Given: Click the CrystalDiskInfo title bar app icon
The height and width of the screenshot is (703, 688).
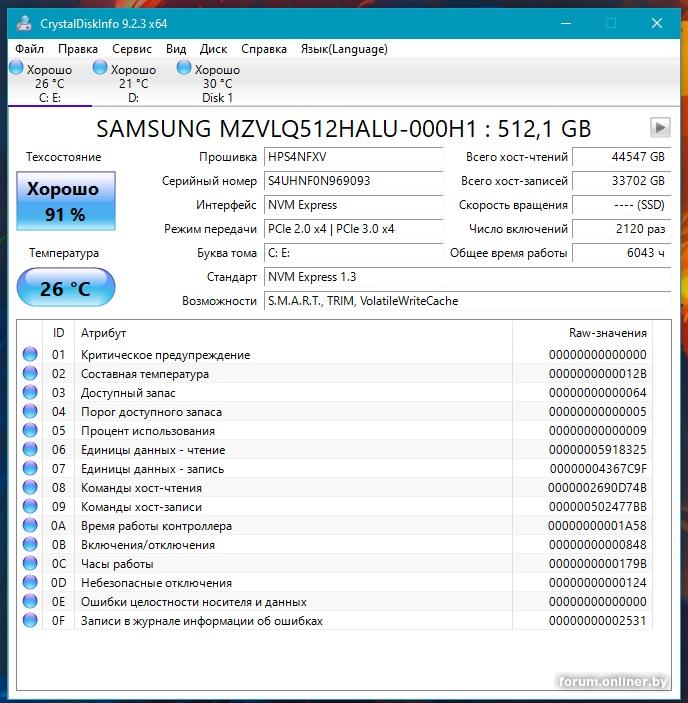Looking at the screenshot, I should [25, 23].
